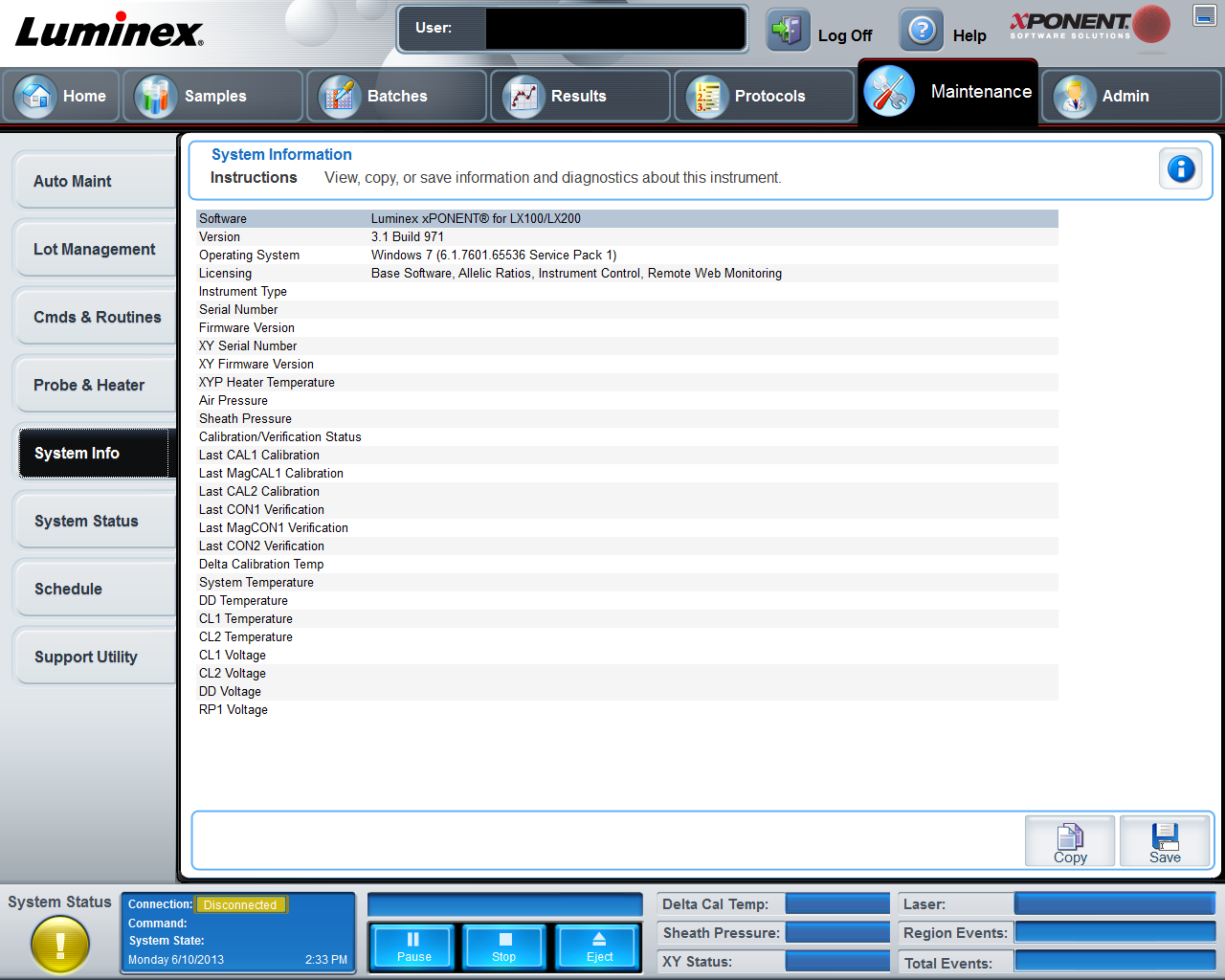Save the system diagnostics report
1225x980 pixels.
click(x=1165, y=840)
